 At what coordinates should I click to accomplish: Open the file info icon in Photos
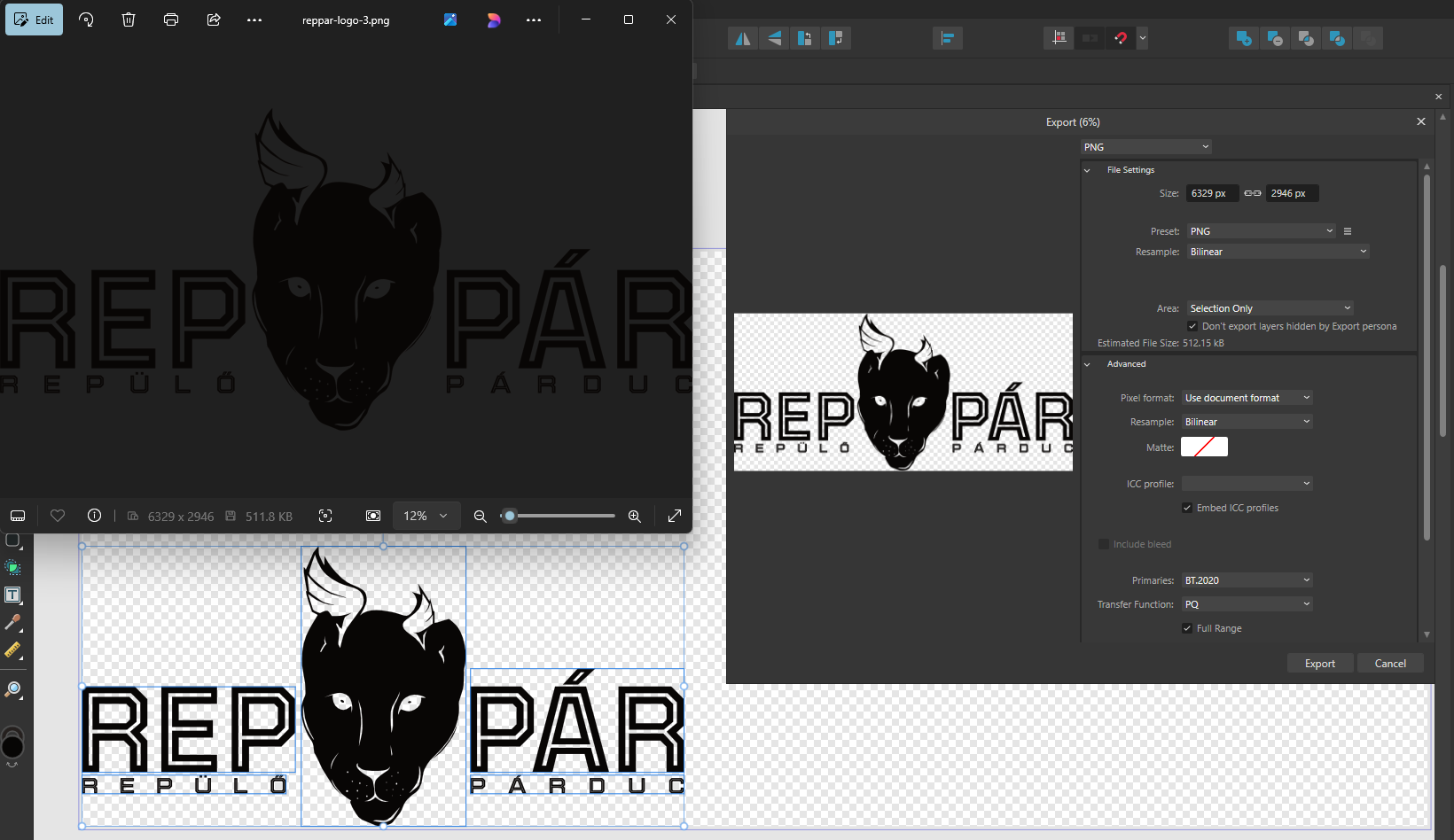[94, 516]
